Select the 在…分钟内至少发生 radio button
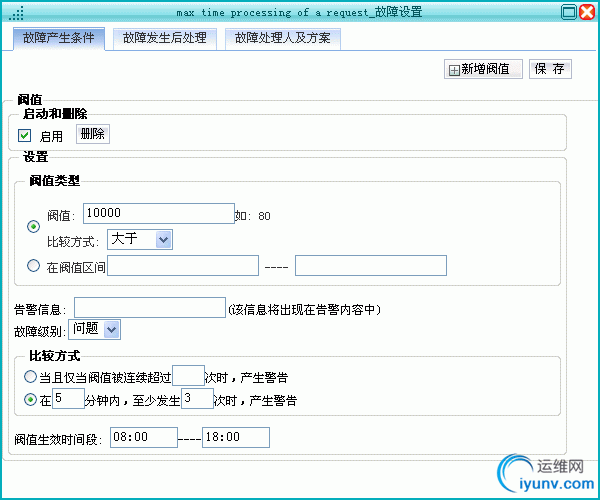Viewport: 600px width, 500px height. click(x=30, y=400)
